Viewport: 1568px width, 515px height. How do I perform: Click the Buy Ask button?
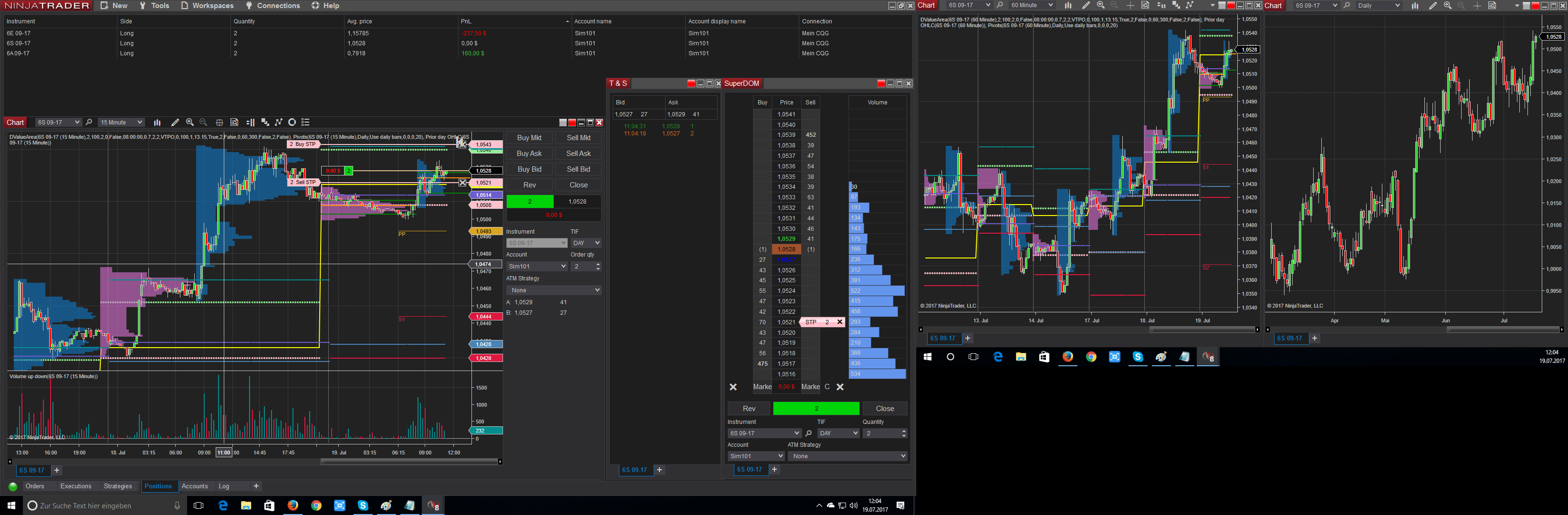pos(529,154)
